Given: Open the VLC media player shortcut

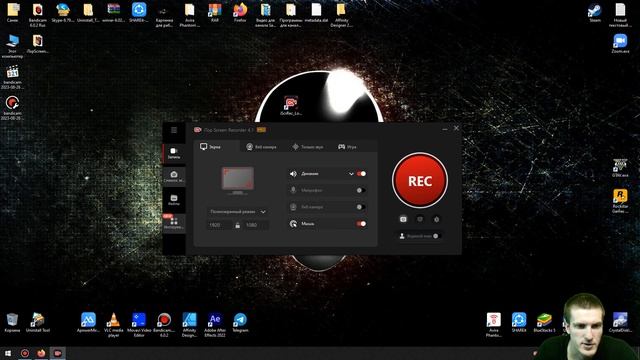Looking at the screenshot, I should pos(113,325).
